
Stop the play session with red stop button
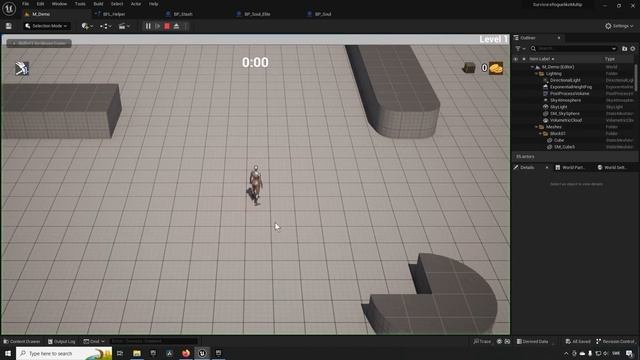click(x=167, y=26)
